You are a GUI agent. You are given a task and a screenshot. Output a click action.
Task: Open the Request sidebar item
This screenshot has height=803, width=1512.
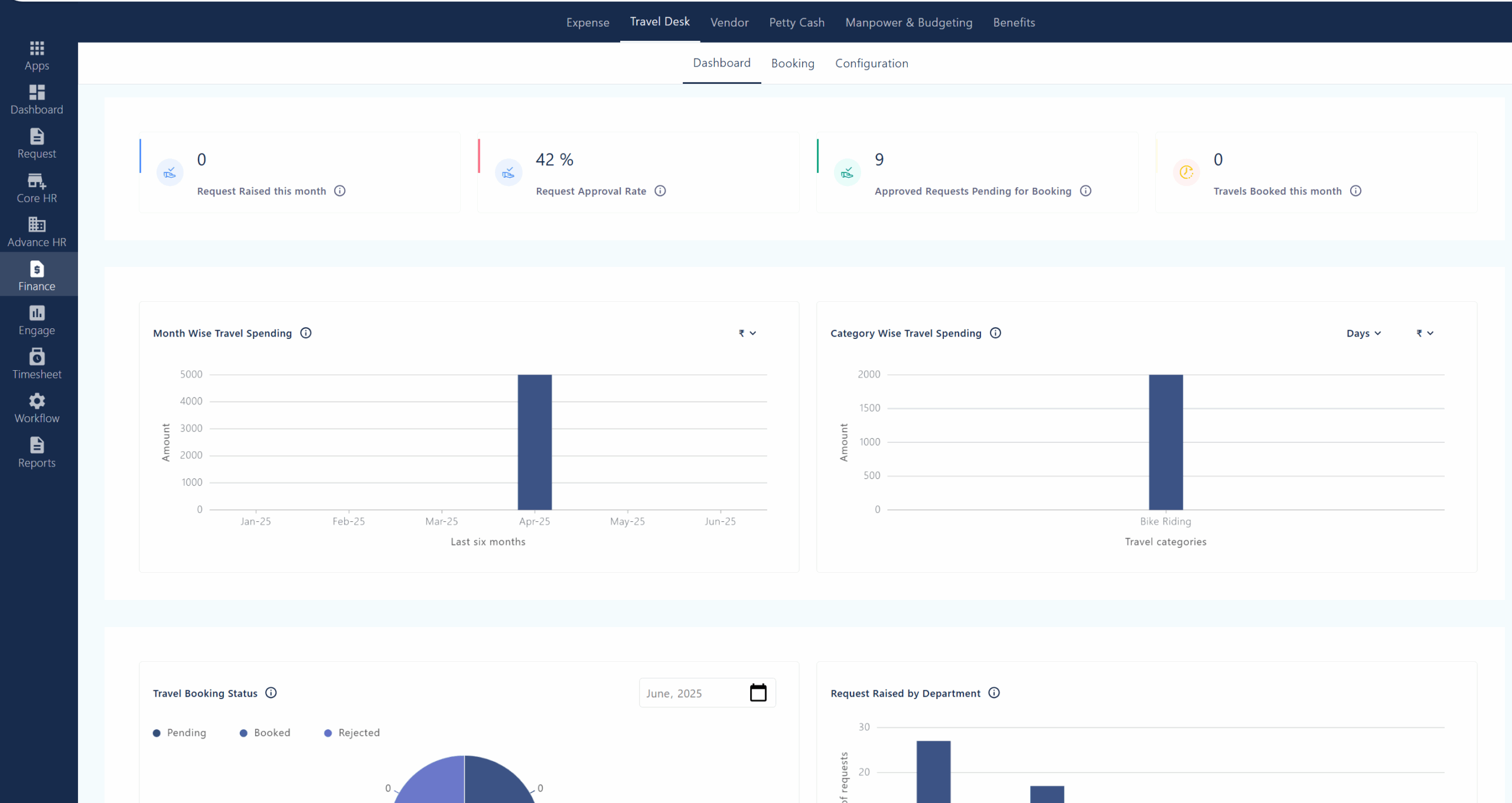coord(37,144)
